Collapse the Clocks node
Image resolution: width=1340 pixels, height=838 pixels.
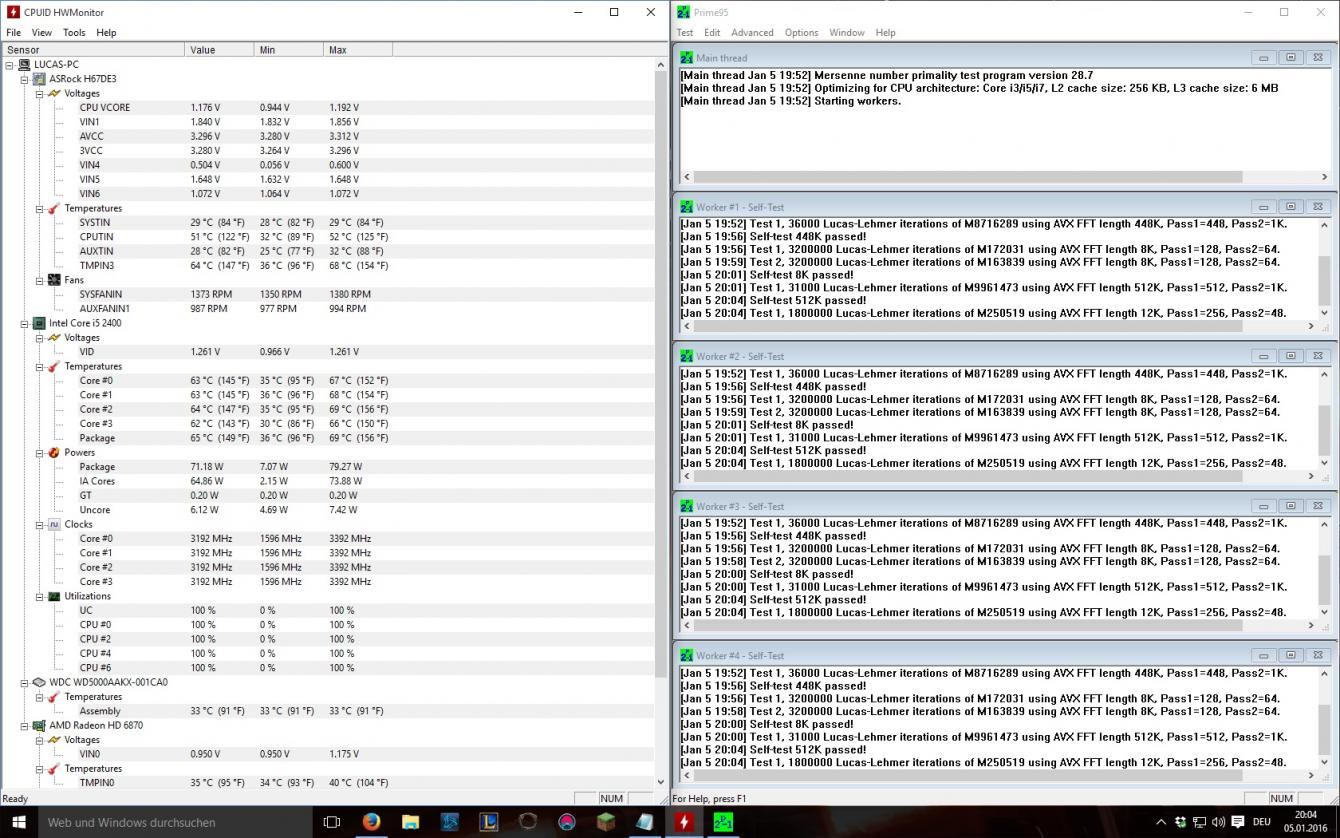(x=40, y=524)
